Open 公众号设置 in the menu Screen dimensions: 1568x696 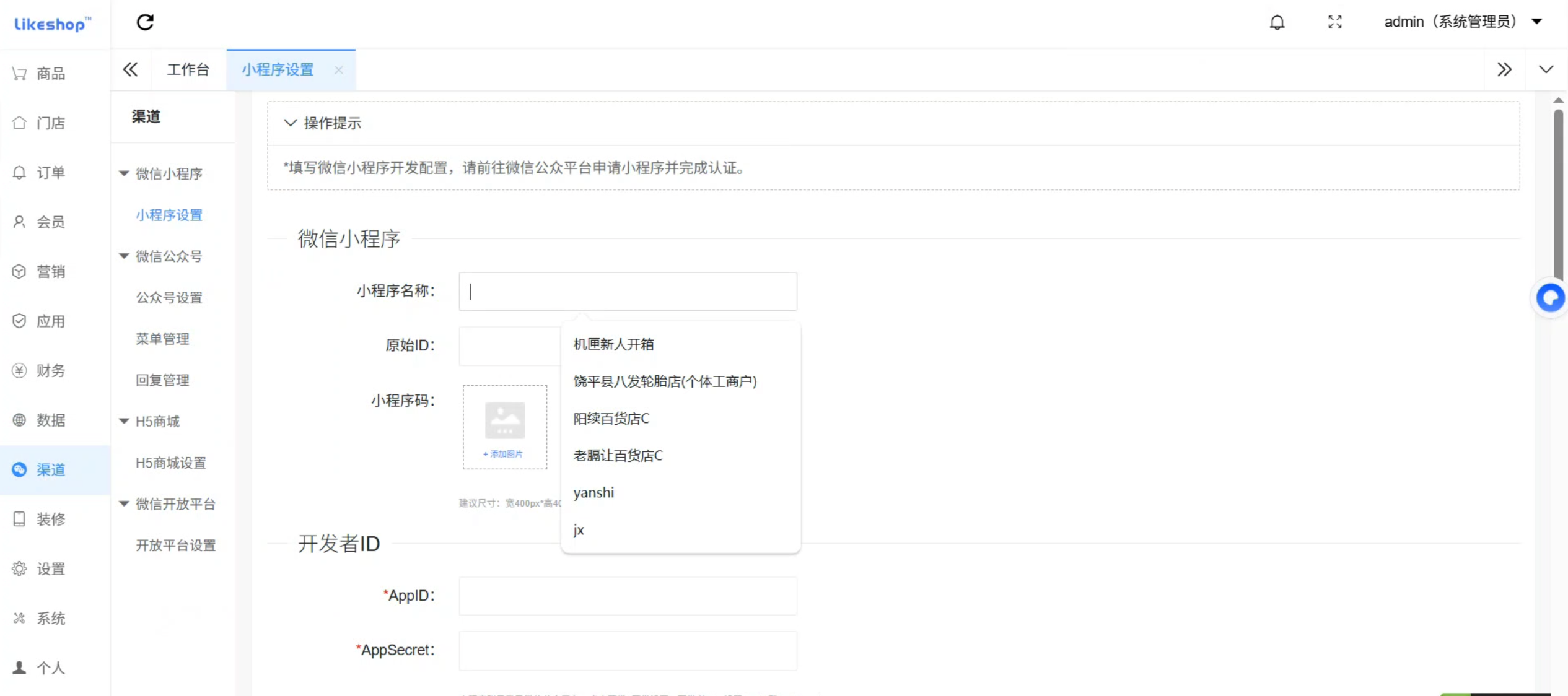168,297
